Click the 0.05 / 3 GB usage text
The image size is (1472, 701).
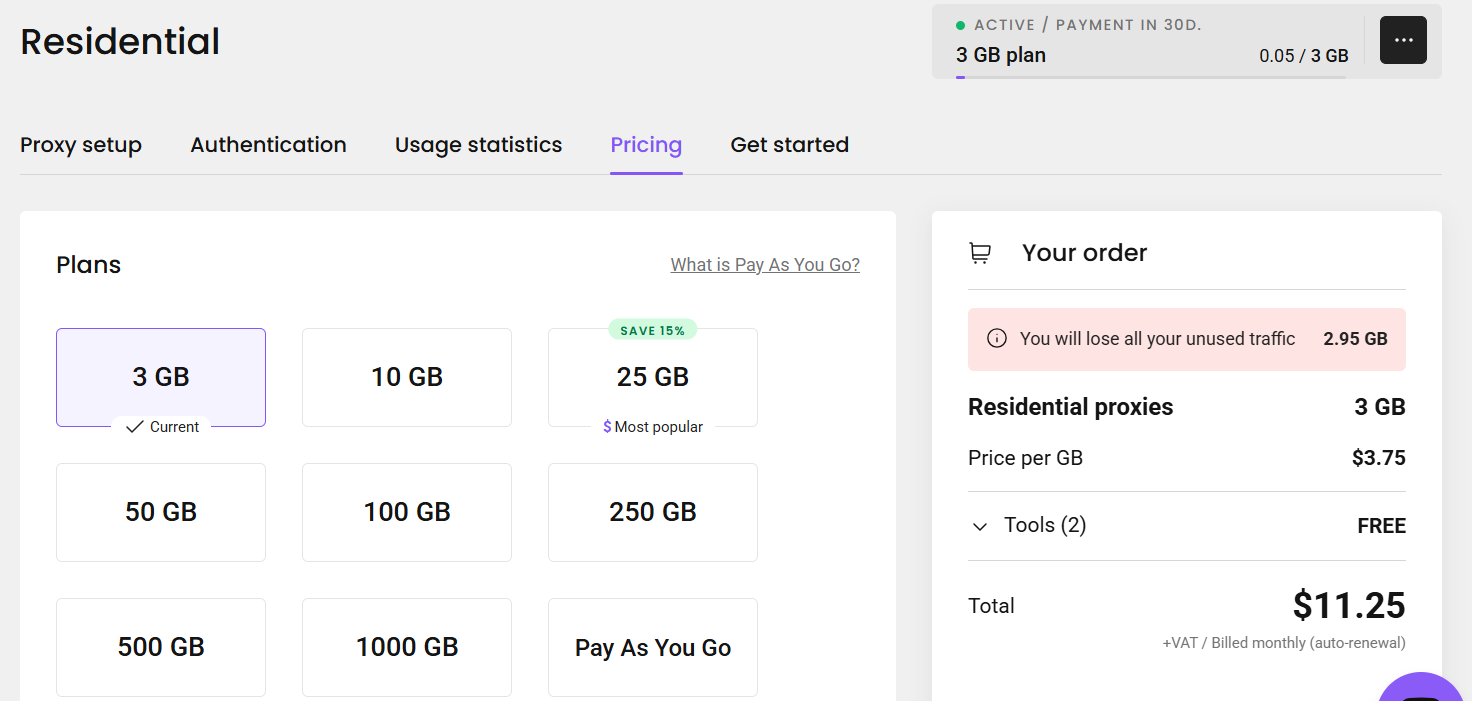[1304, 56]
